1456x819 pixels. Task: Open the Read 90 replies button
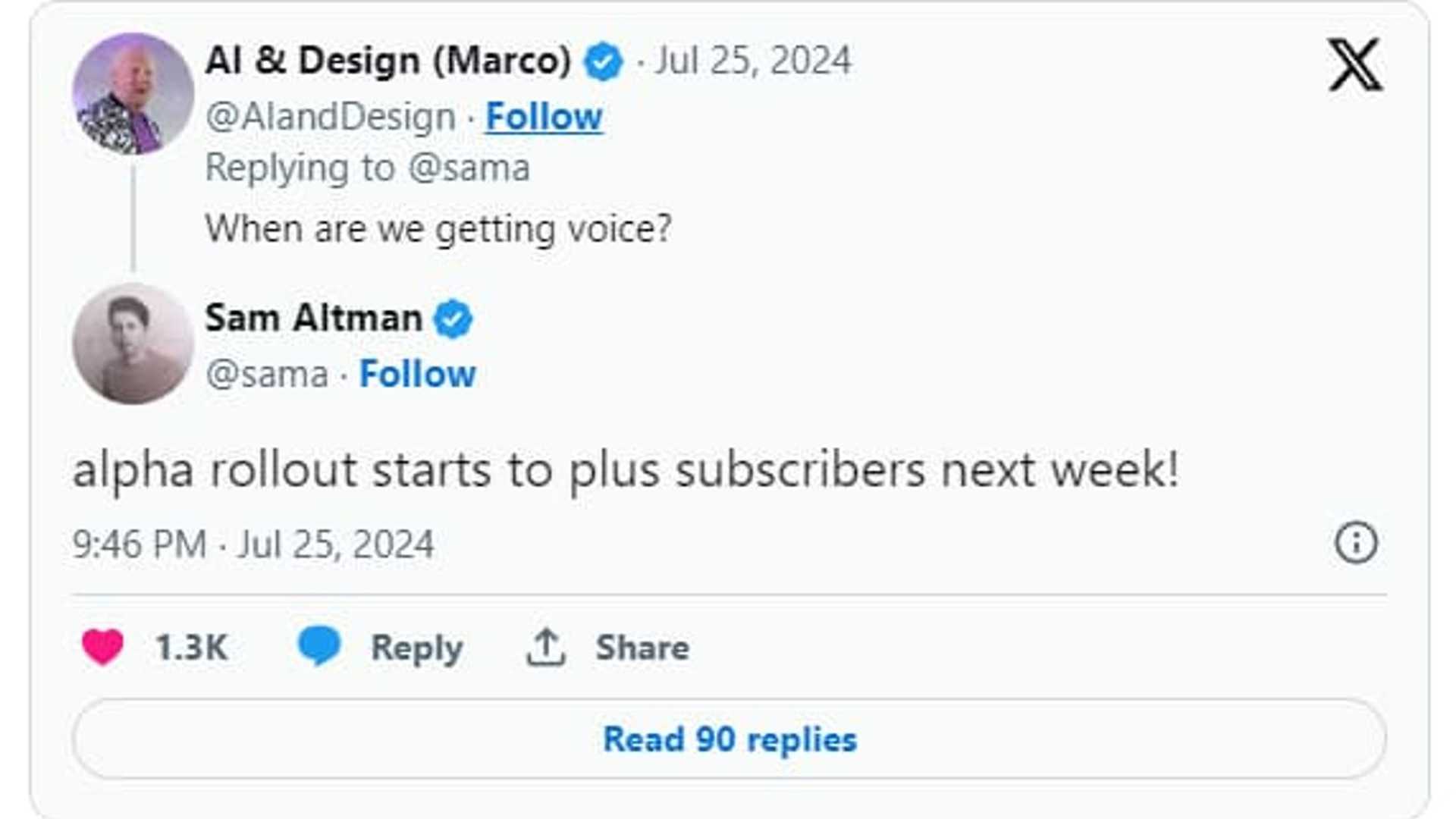(x=729, y=739)
